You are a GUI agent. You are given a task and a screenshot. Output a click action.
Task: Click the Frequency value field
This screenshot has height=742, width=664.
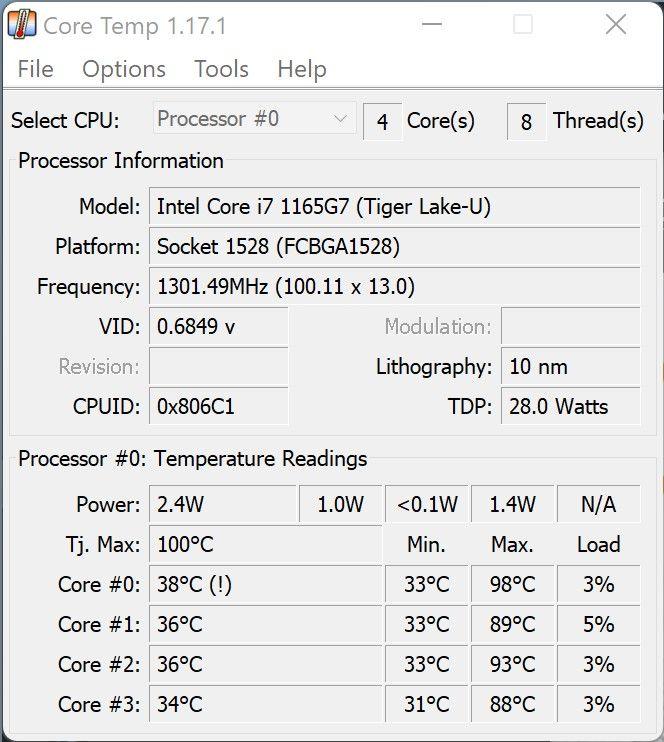394,287
